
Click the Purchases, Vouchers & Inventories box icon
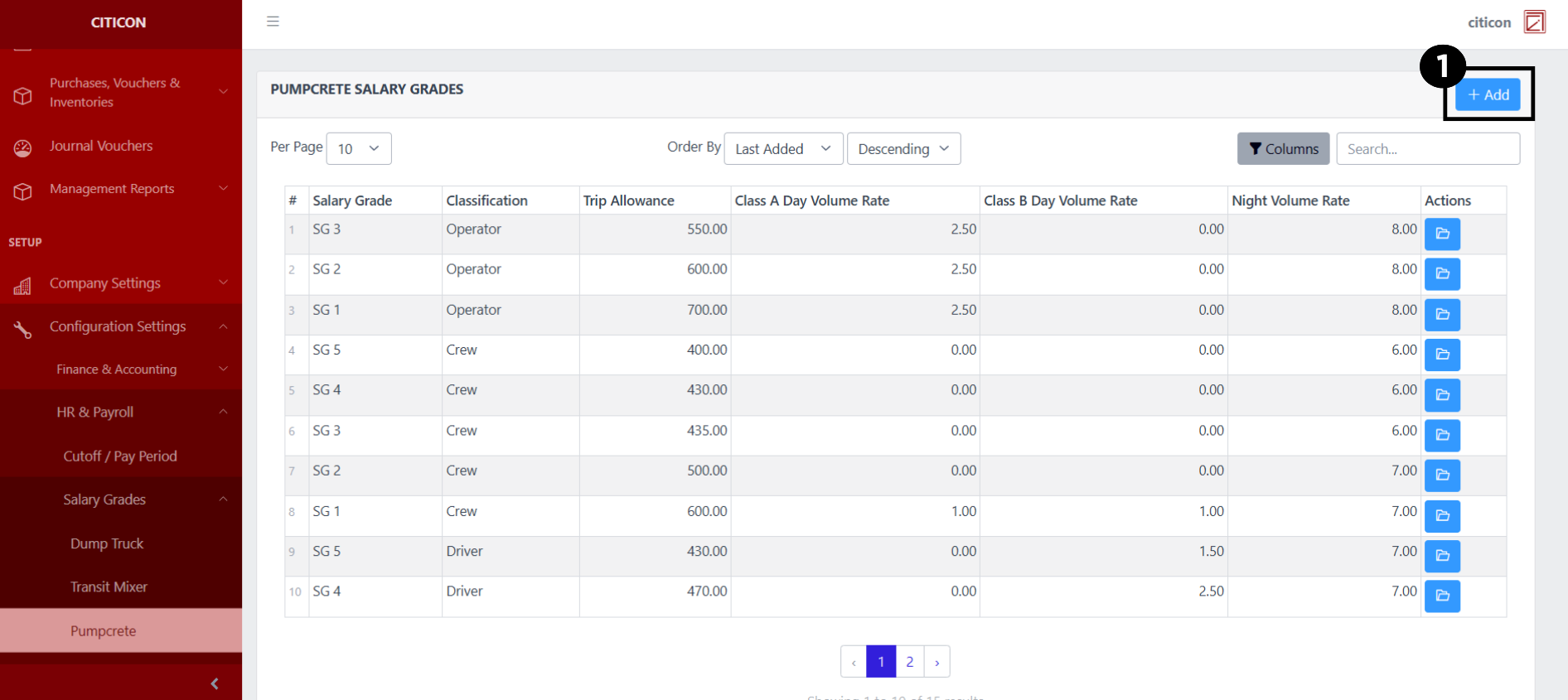[x=22, y=95]
